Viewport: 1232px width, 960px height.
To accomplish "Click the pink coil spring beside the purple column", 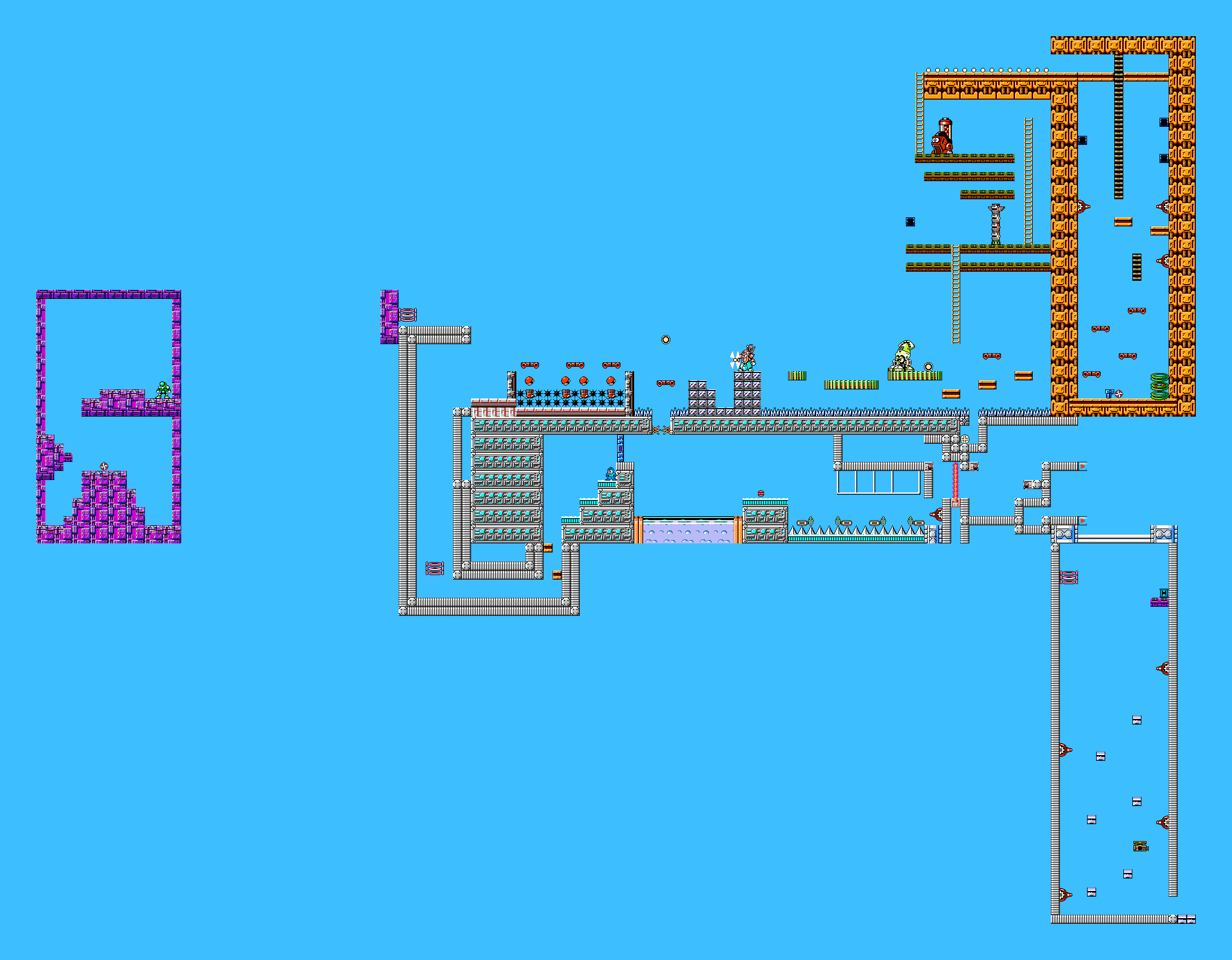I will (408, 315).
